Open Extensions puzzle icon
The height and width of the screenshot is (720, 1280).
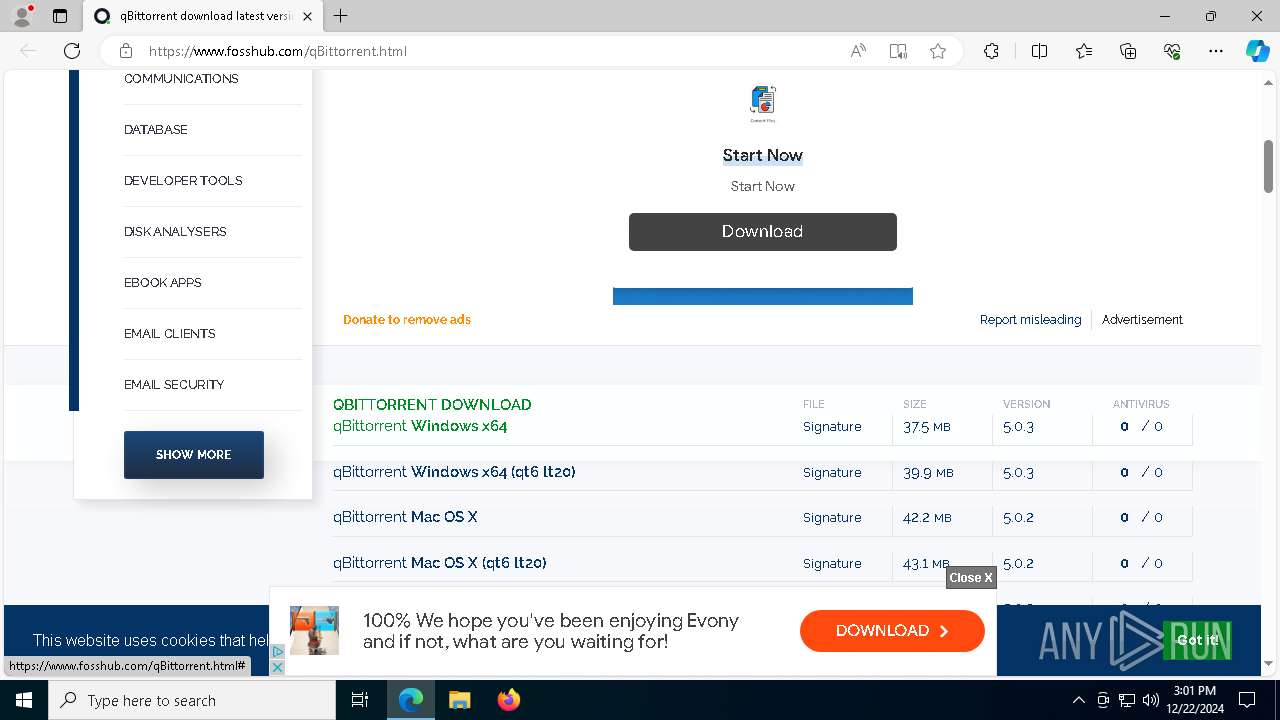click(991, 51)
